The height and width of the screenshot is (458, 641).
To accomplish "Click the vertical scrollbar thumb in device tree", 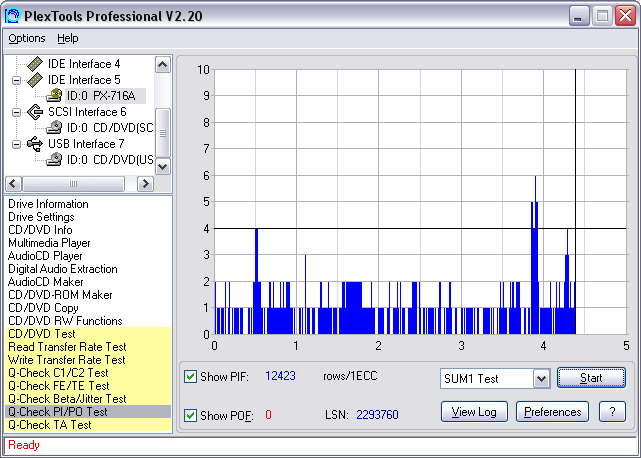I will [x=163, y=133].
